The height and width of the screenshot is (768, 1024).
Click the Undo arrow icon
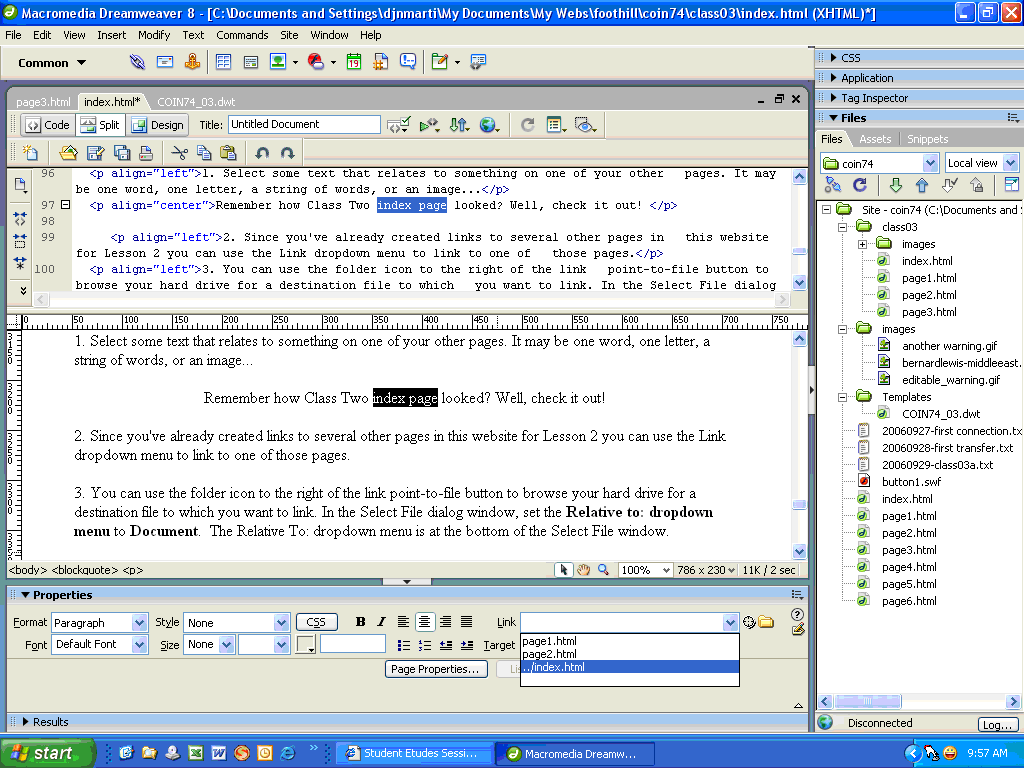pyautogui.click(x=262, y=153)
